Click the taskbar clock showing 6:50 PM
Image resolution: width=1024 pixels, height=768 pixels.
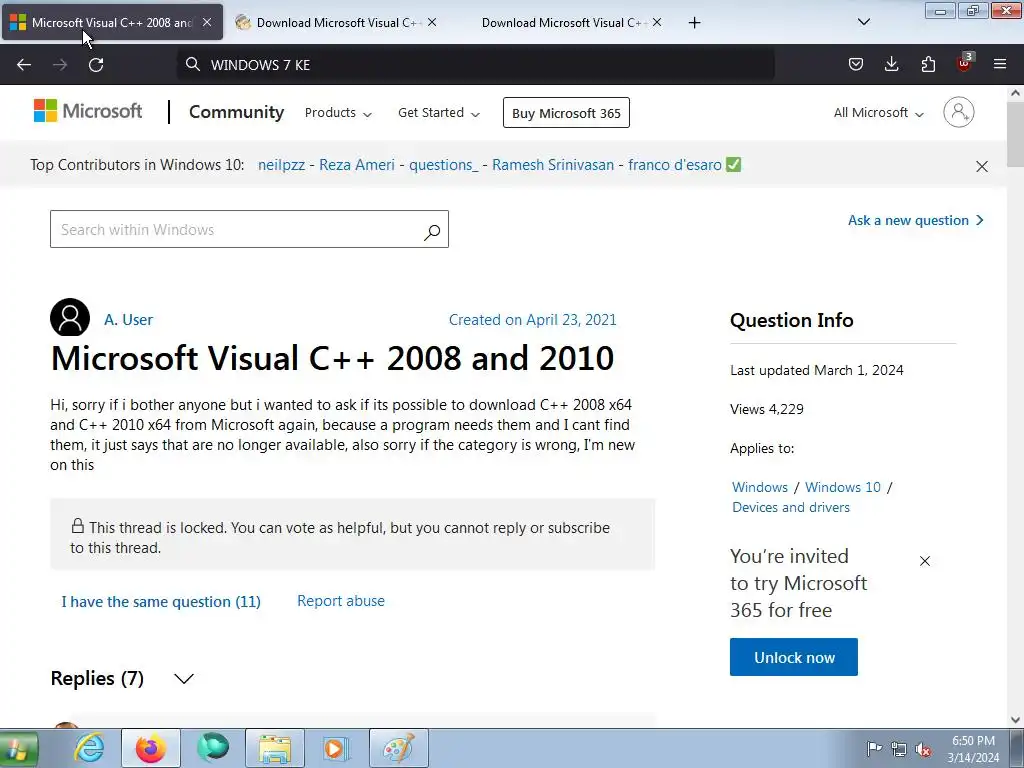tap(973, 749)
